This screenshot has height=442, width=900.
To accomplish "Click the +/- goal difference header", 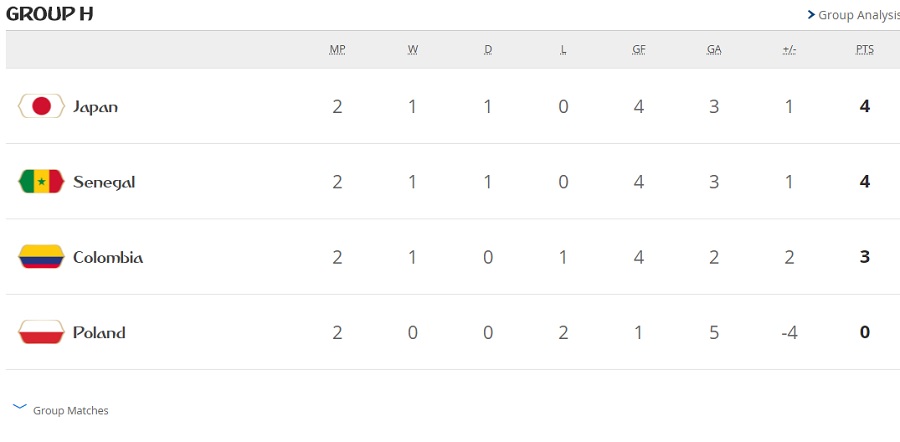I will [x=789, y=50].
